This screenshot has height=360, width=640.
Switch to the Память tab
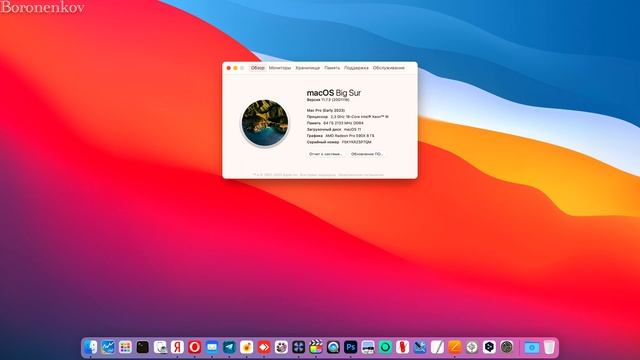(x=332, y=68)
